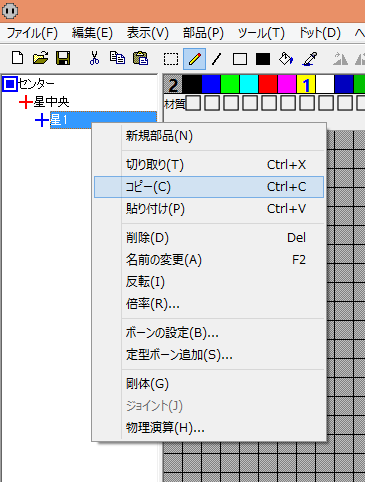365x482 pixels.
Task: Open 物理演算(H)... from the context menu
Action: [209, 428]
